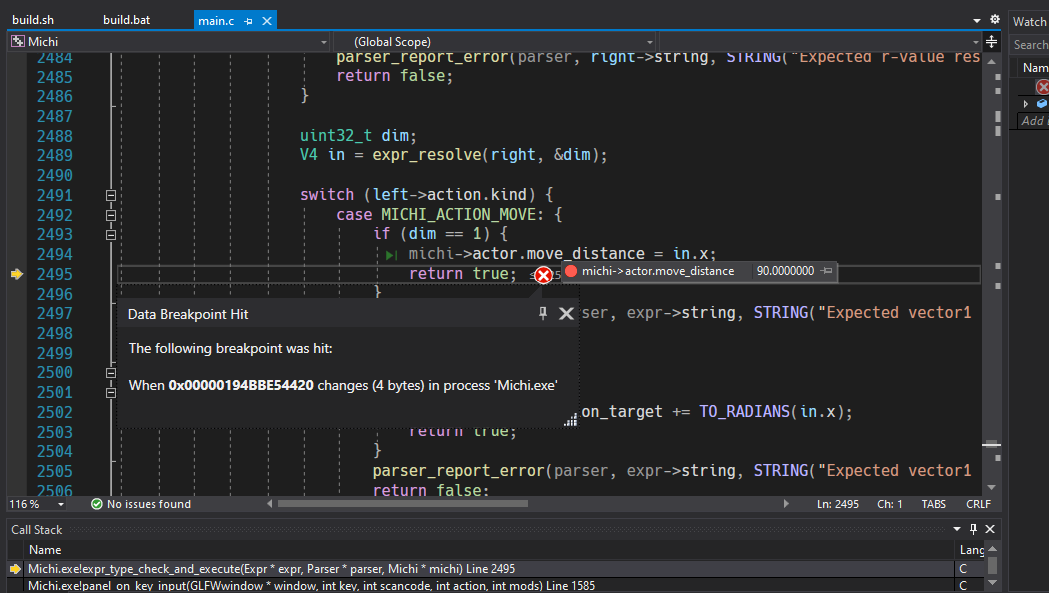
Task: Select the 90.0000000 value in the data tip
Action: click(x=785, y=271)
